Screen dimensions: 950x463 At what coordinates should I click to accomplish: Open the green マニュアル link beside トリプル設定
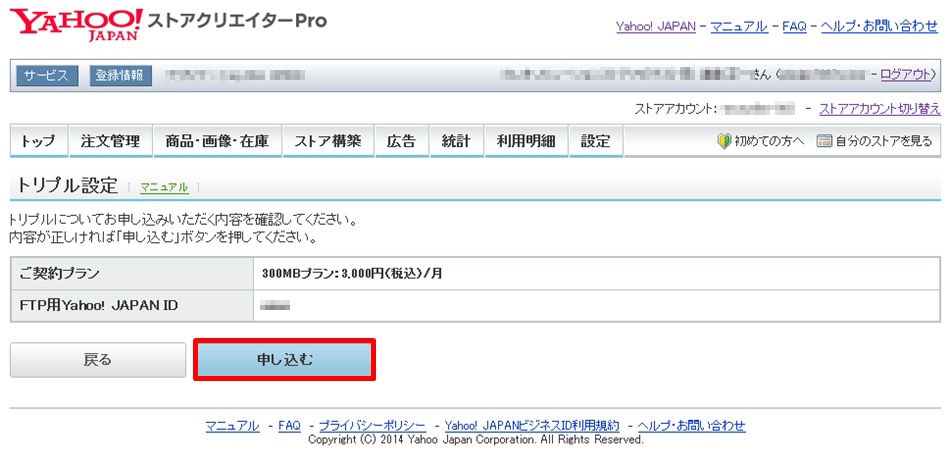(x=164, y=187)
